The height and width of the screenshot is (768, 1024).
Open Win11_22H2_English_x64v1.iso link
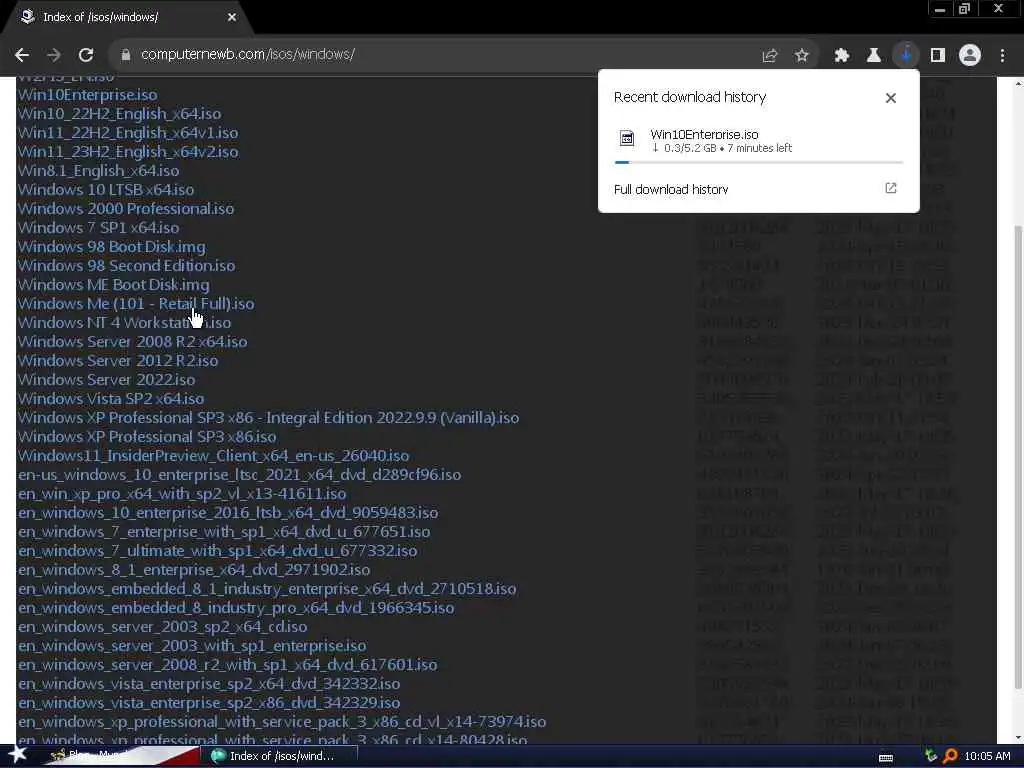128,133
